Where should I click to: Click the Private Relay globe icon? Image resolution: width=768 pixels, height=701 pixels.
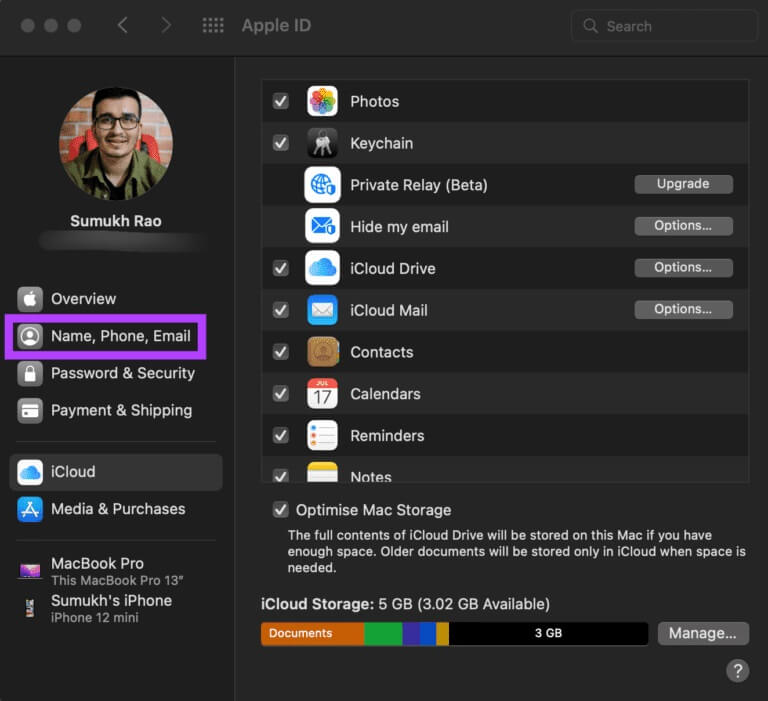coord(322,185)
